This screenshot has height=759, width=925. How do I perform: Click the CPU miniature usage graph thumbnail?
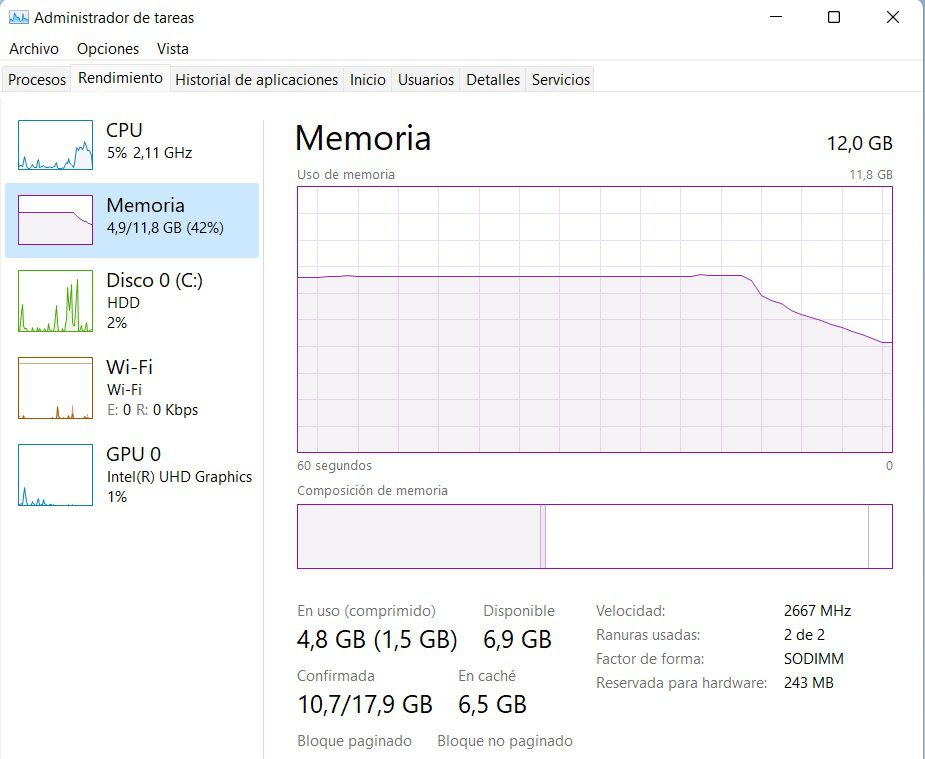[54, 143]
